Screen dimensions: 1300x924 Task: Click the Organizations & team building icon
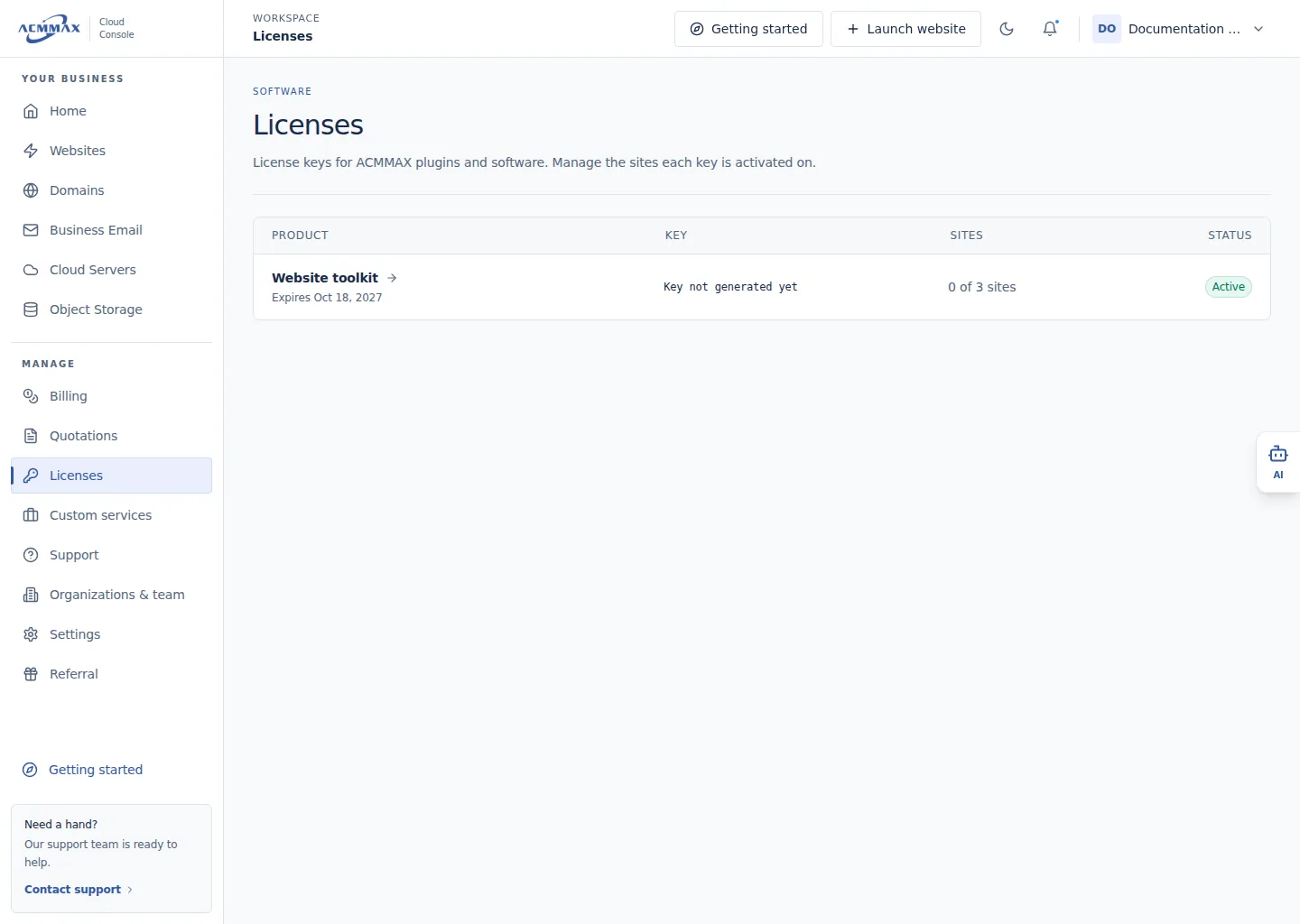pos(31,595)
